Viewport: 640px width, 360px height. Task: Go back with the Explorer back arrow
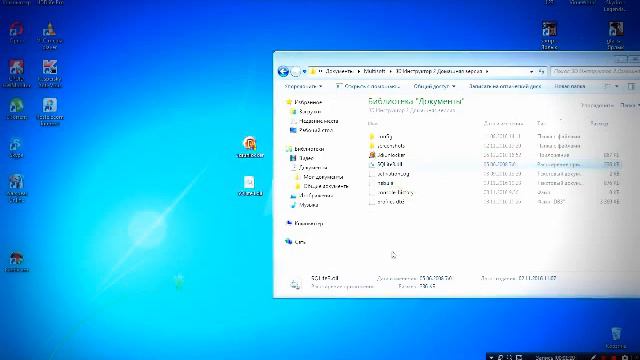283,71
